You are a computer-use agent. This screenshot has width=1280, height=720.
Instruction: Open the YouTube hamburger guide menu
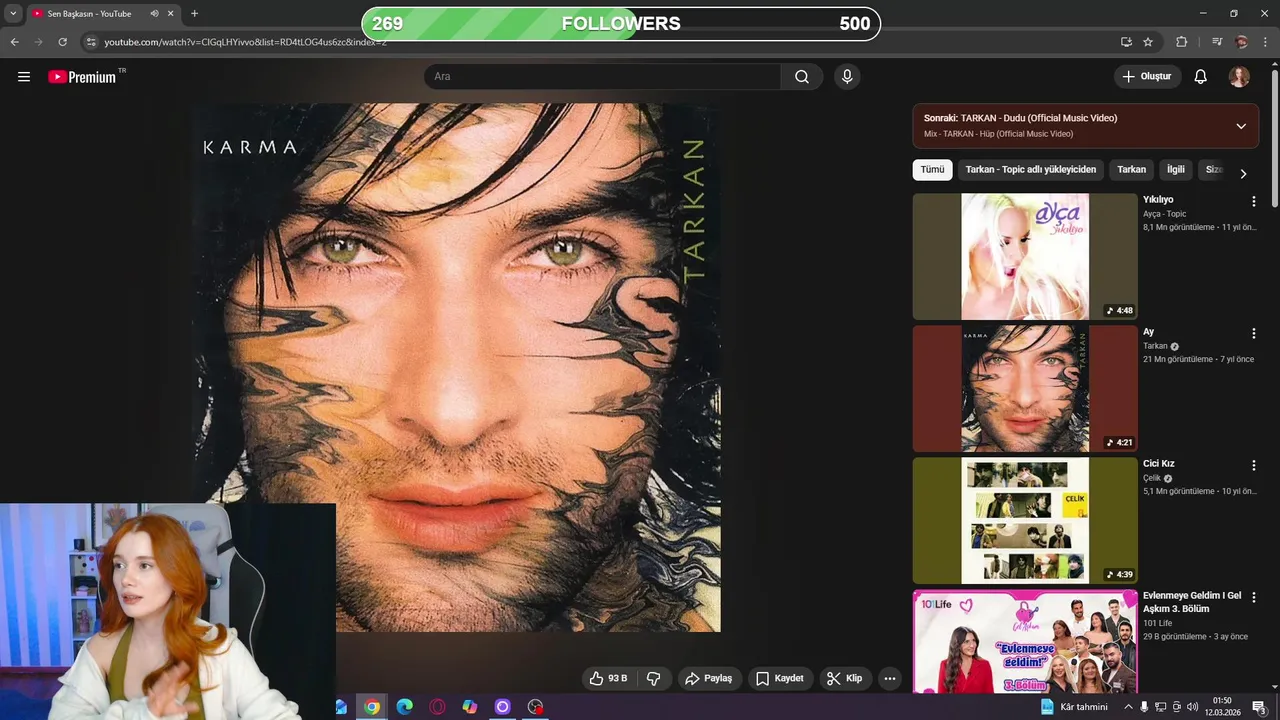[24, 77]
